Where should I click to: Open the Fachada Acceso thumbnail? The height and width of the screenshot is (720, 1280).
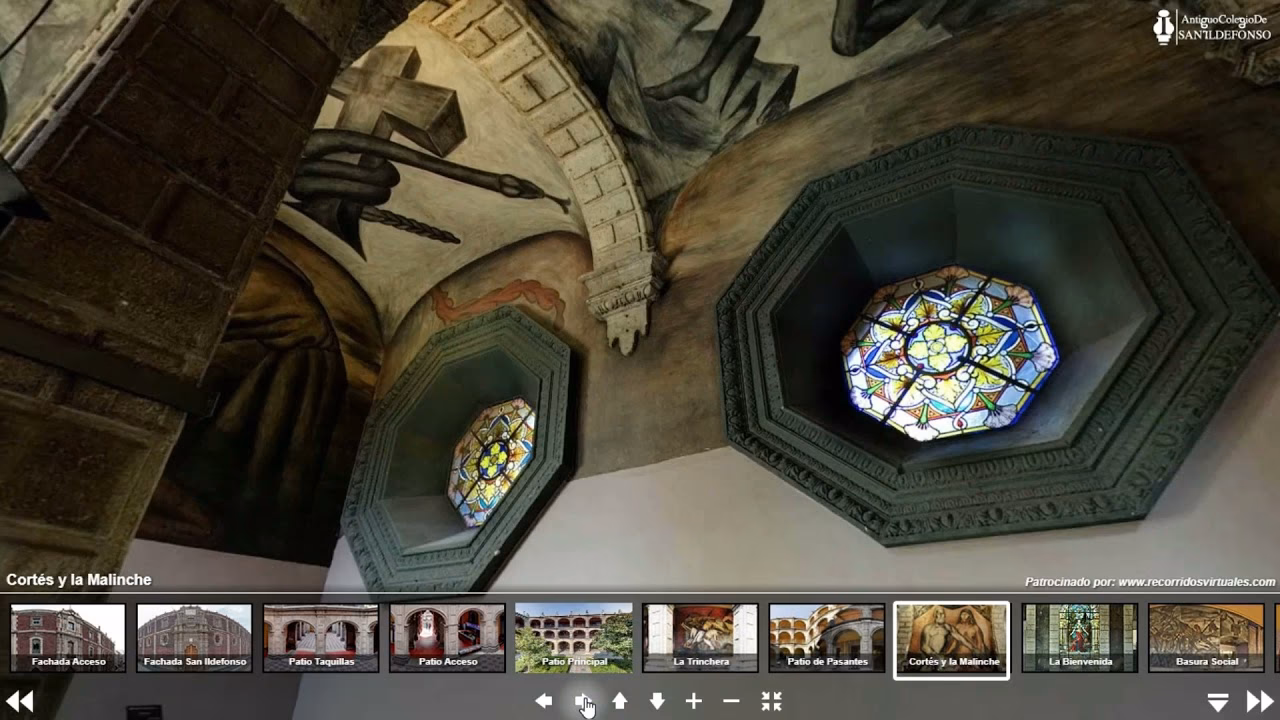click(68, 638)
